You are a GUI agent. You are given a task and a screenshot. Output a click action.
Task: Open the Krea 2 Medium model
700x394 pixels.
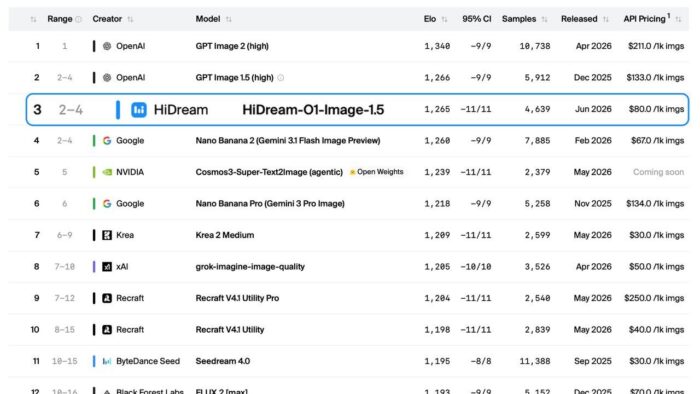coord(225,235)
